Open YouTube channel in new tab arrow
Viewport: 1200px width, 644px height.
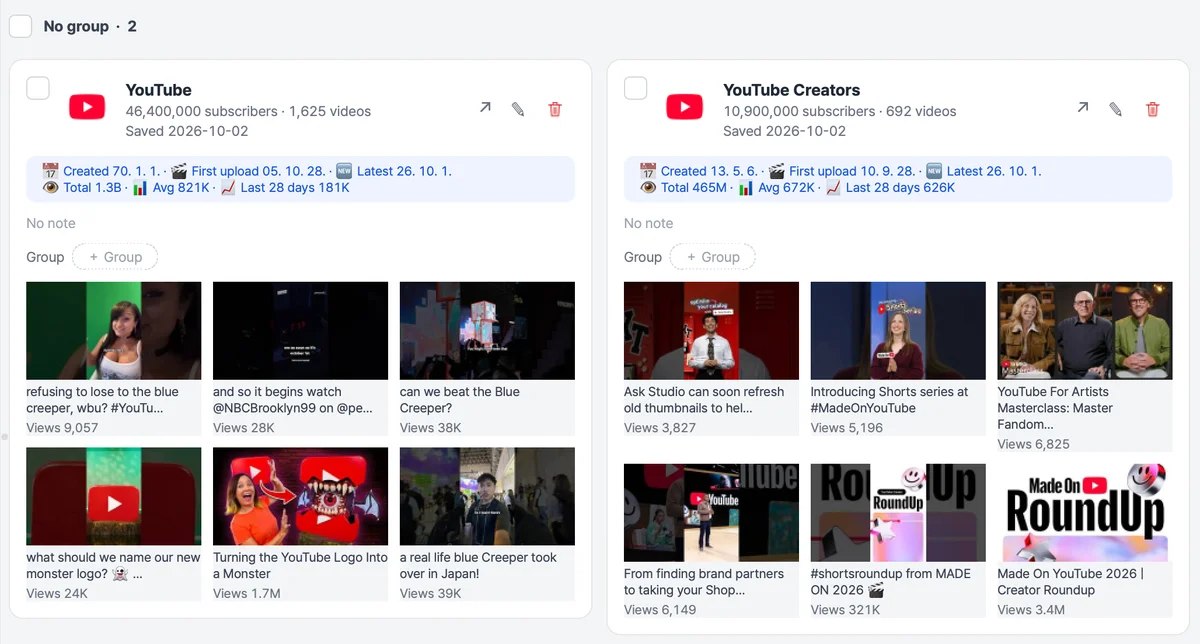click(485, 108)
